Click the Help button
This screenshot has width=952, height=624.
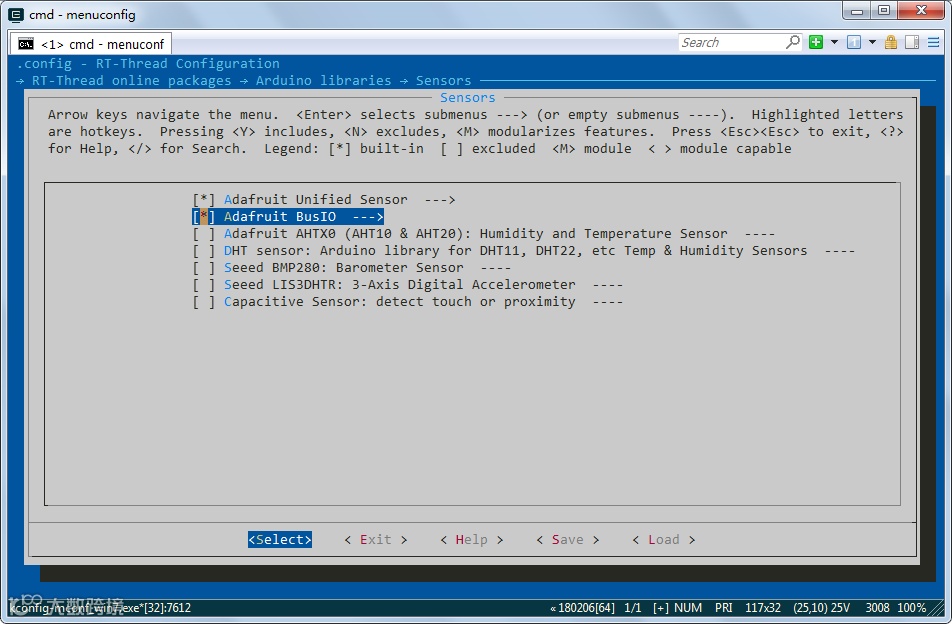472,540
